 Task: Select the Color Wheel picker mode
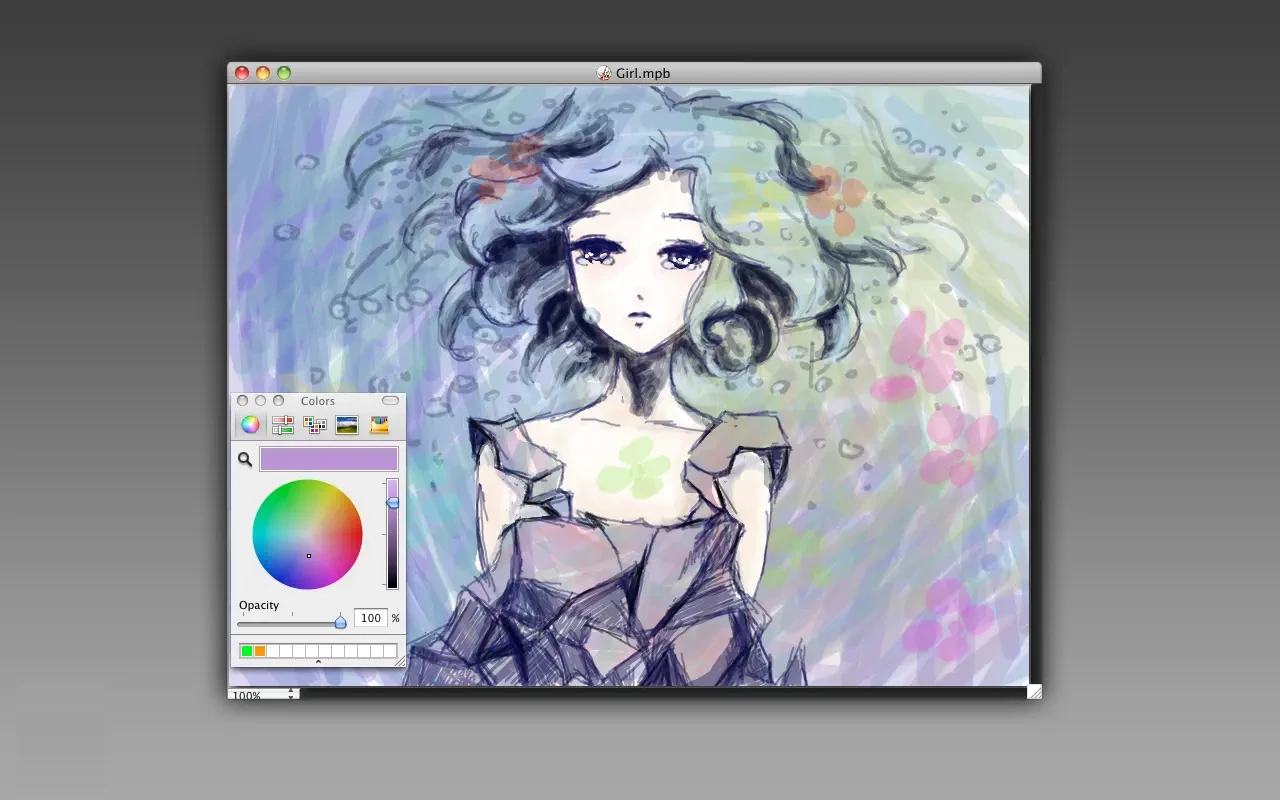click(x=250, y=425)
